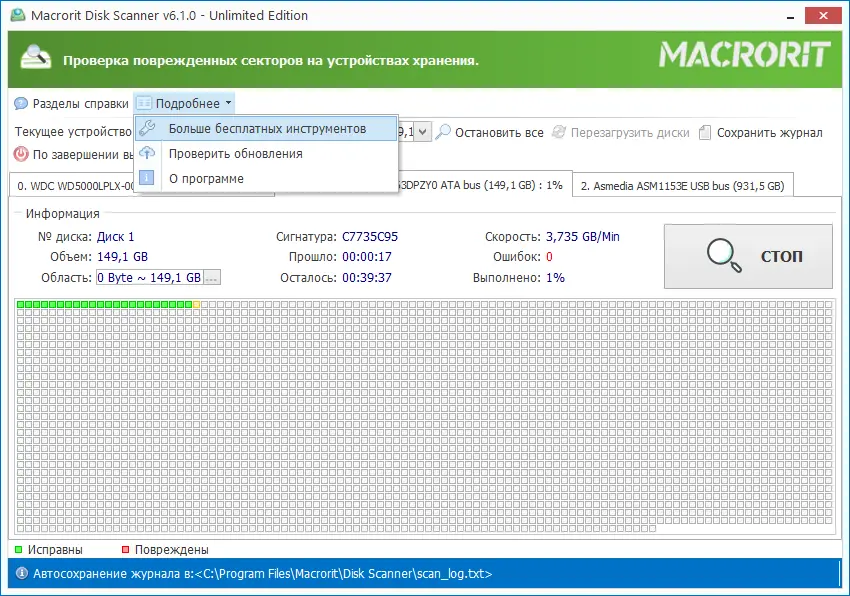
Task: Click the volume value 149,1 GB
Action: (123, 257)
